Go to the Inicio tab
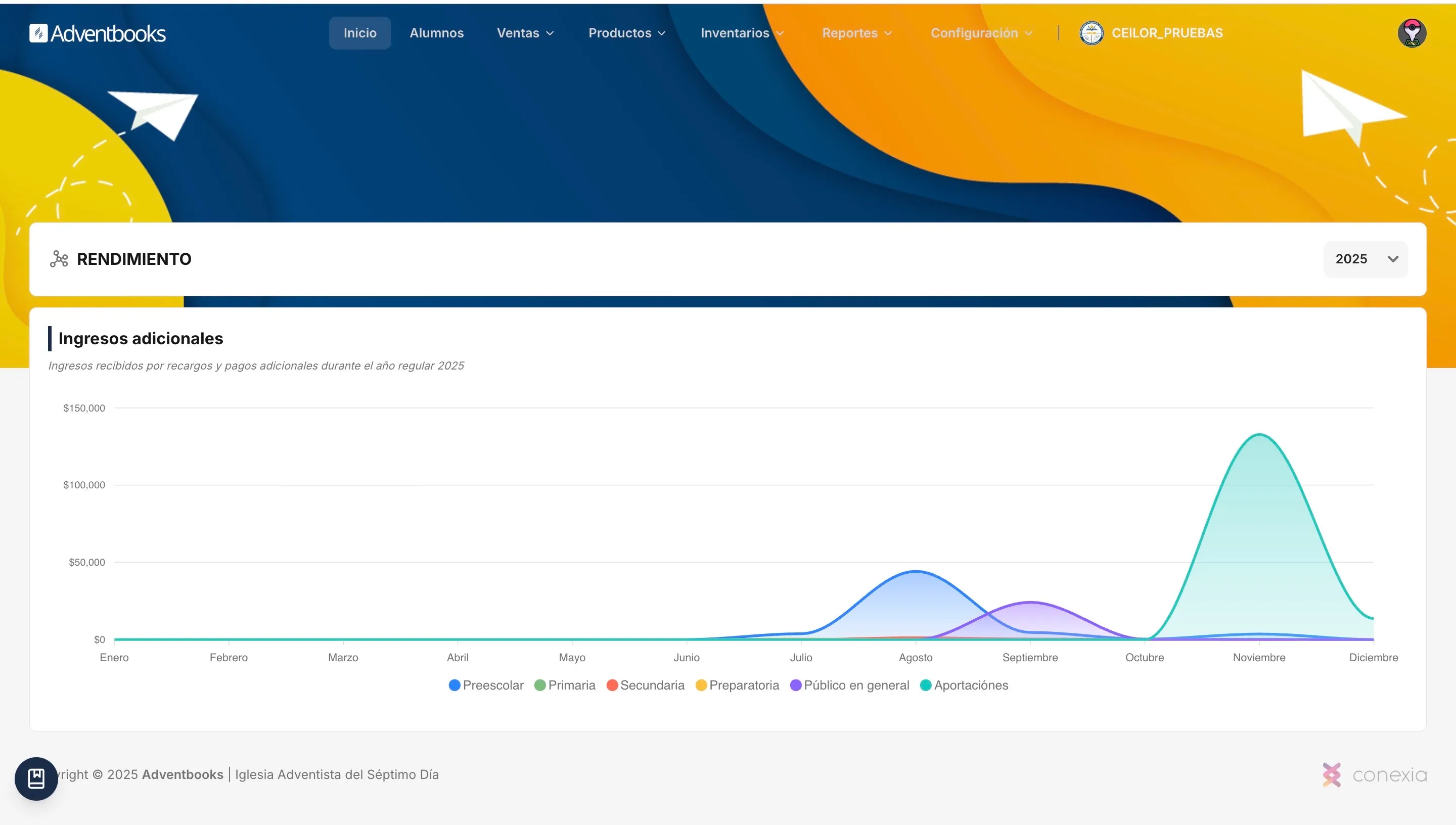Image resolution: width=1456 pixels, height=825 pixels. coord(360,33)
